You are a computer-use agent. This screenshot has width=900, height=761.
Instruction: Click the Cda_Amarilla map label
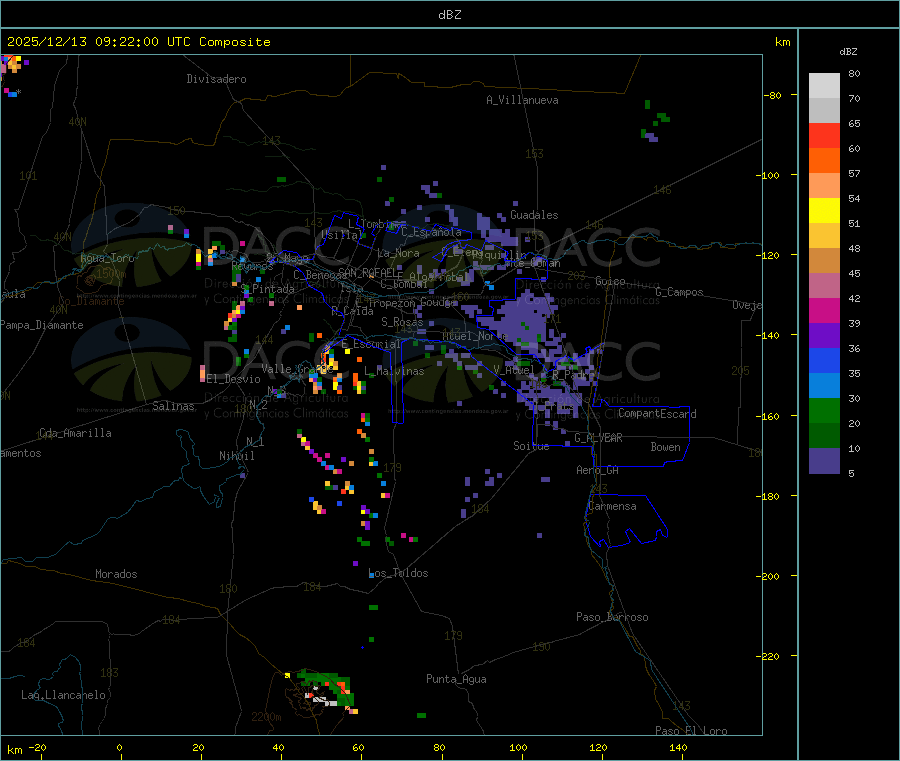tap(75, 433)
